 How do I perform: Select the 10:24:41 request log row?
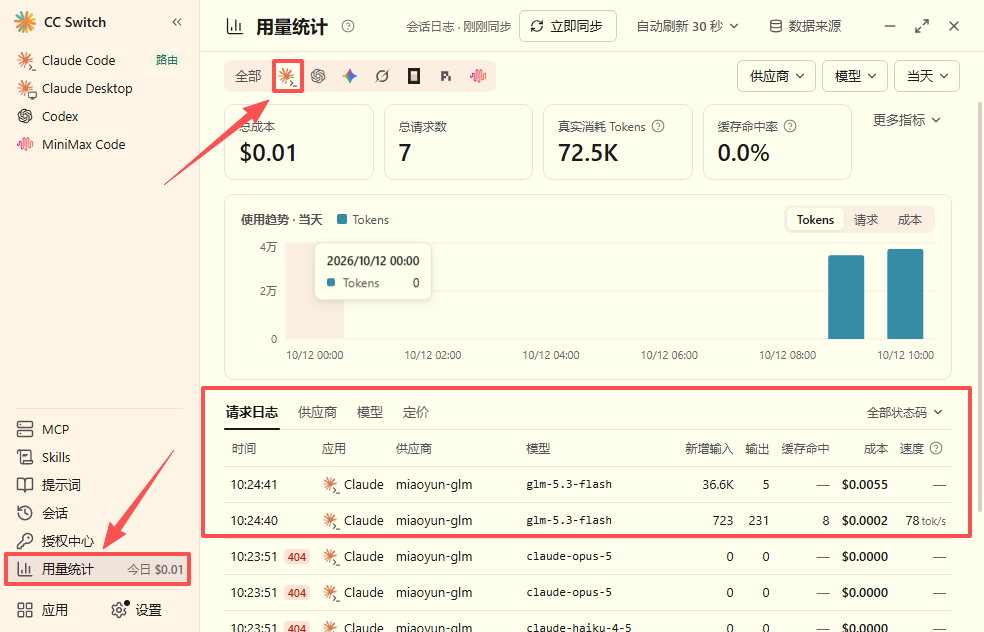(x=588, y=485)
